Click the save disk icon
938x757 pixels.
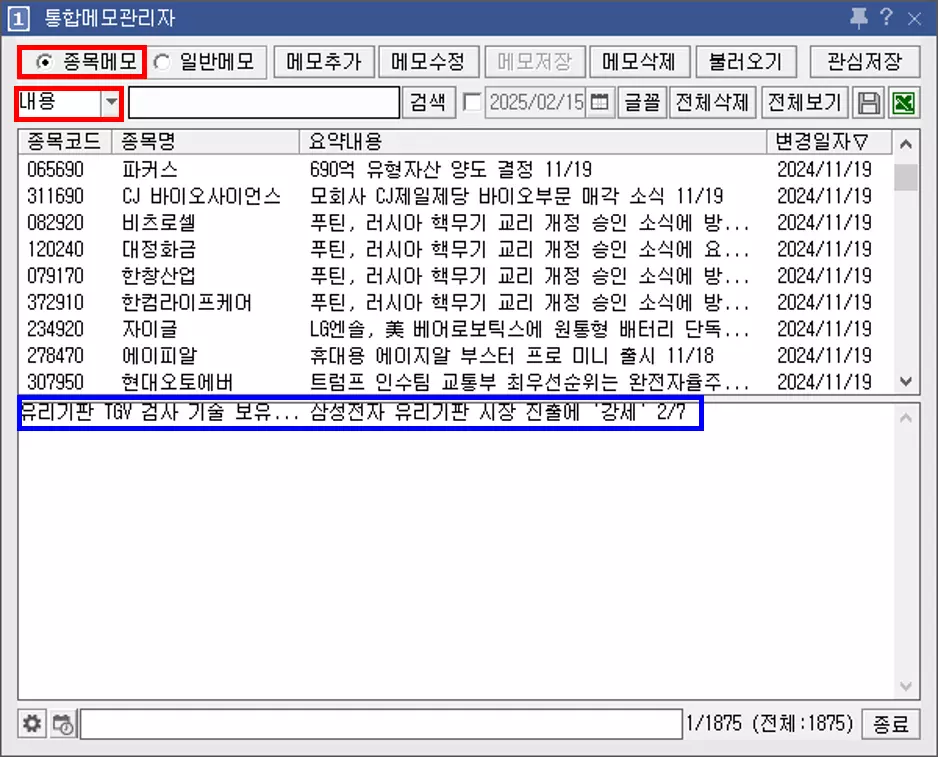[x=869, y=103]
